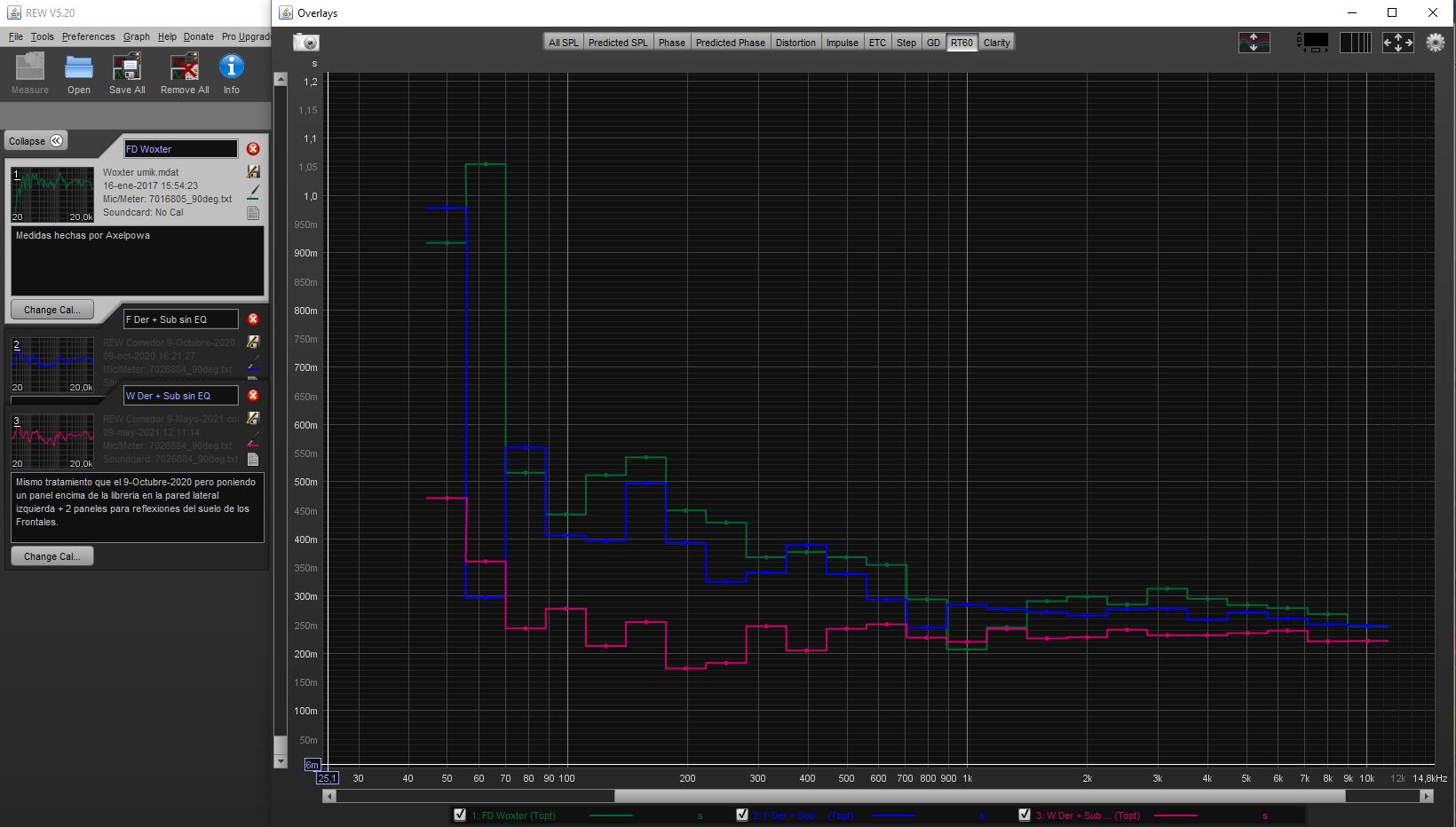The image size is (1456, 827).
Task: Change F Der + Sub blue trace colour
Action: [253, 363]
